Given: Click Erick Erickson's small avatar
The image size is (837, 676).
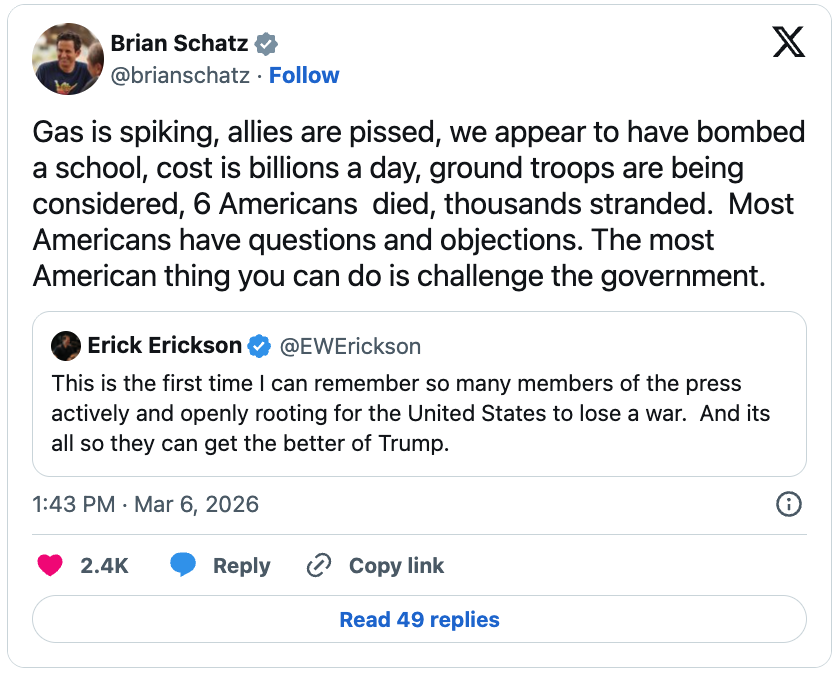Looking at the screenshot, I should pyautogui.click(x=66, y=346).
